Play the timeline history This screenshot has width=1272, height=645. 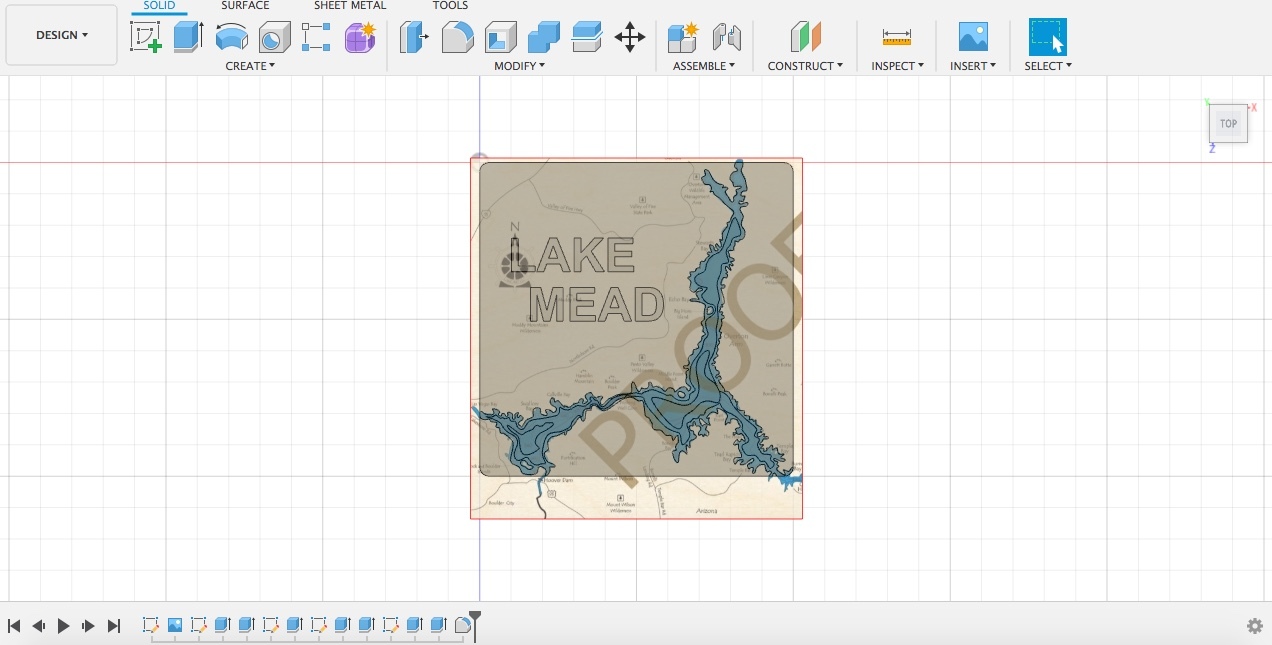[64, 626]
